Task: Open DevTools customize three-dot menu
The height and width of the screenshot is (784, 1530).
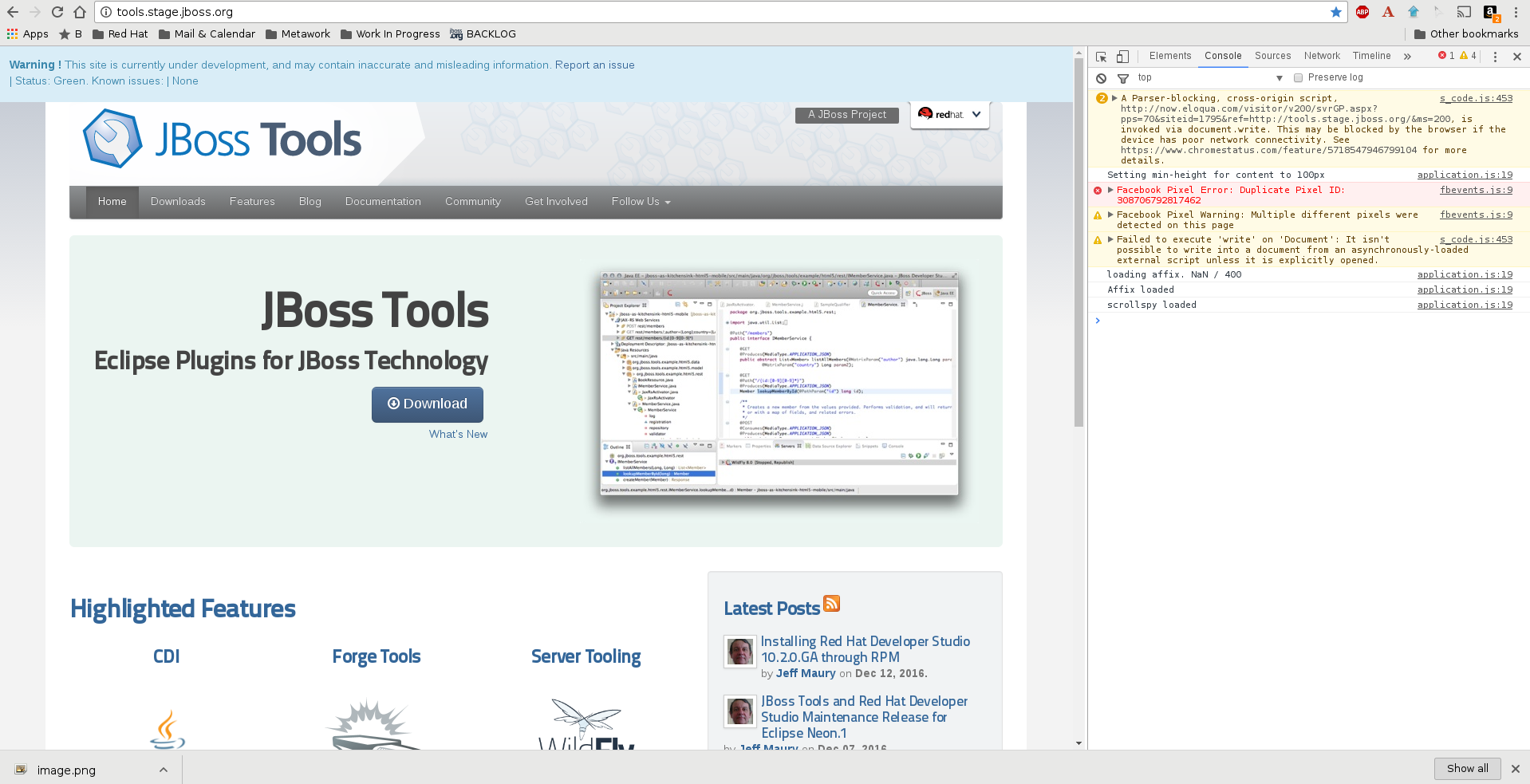Action: click(x=1495, y=57)
